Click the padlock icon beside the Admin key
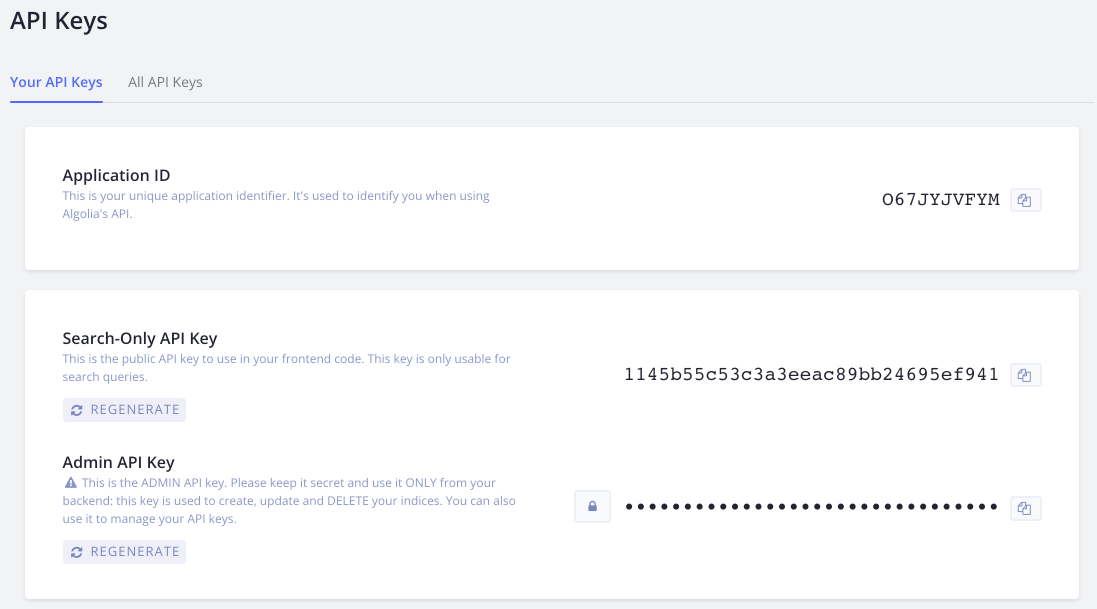 pyautogui.click(x=592, y=506)
